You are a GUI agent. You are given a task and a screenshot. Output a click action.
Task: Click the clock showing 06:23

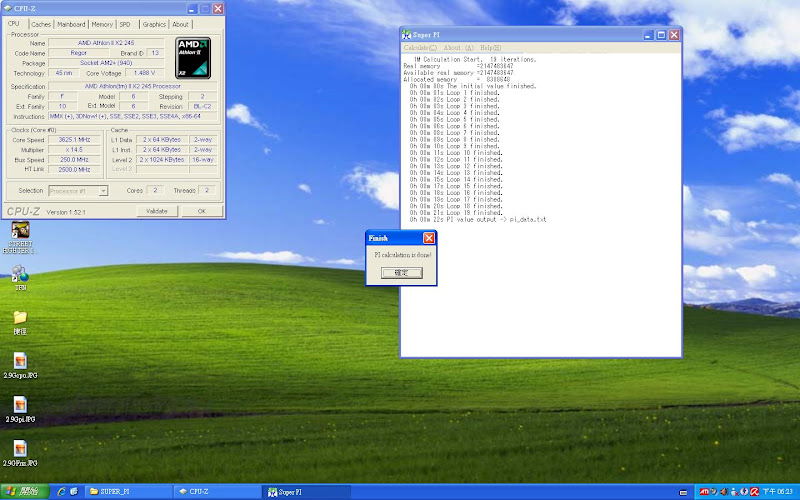point(778,492)
